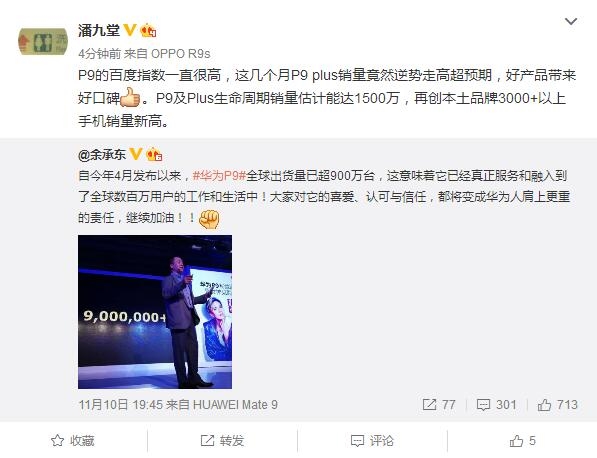This screenshot has width=597, height=458.
Task: Click the V badge beside 余承东
Action: (136, 154)
